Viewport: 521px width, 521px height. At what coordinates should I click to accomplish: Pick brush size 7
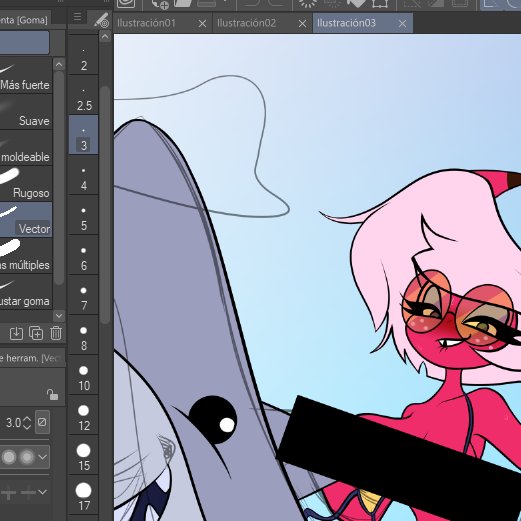point(83,295)
